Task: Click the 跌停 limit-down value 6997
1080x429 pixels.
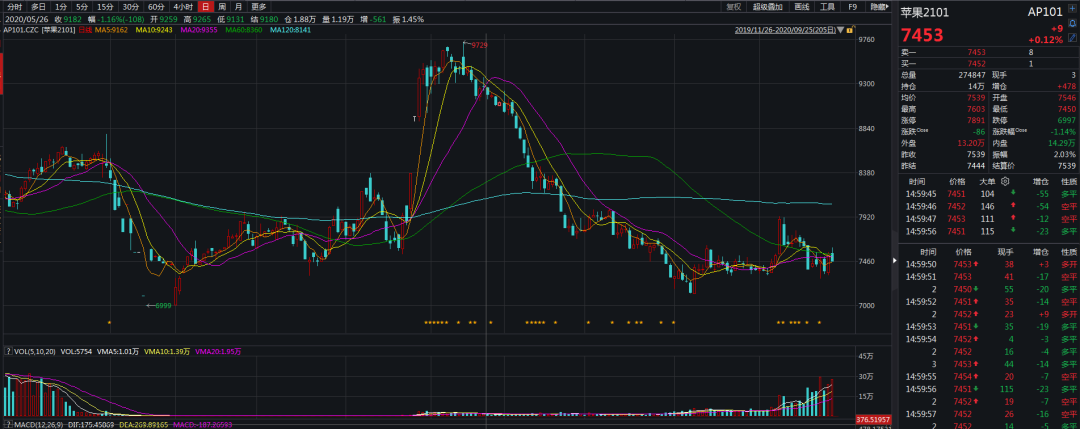Action: pos(1066,120)
